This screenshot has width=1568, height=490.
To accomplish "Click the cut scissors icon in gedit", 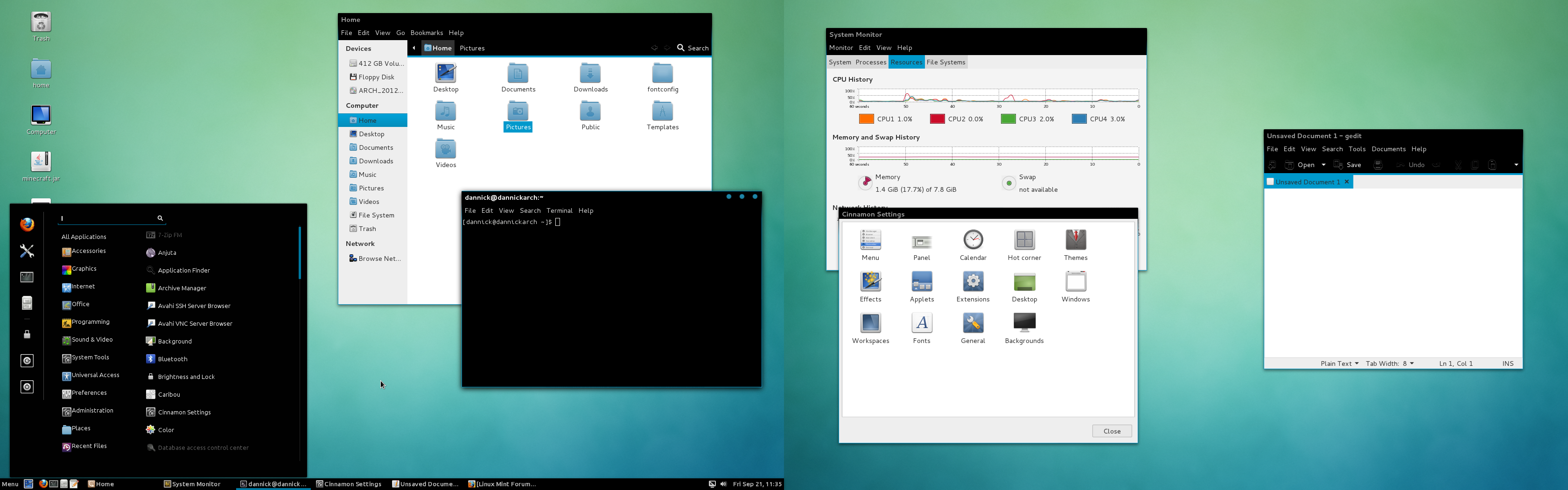I will pos(1458,165).
